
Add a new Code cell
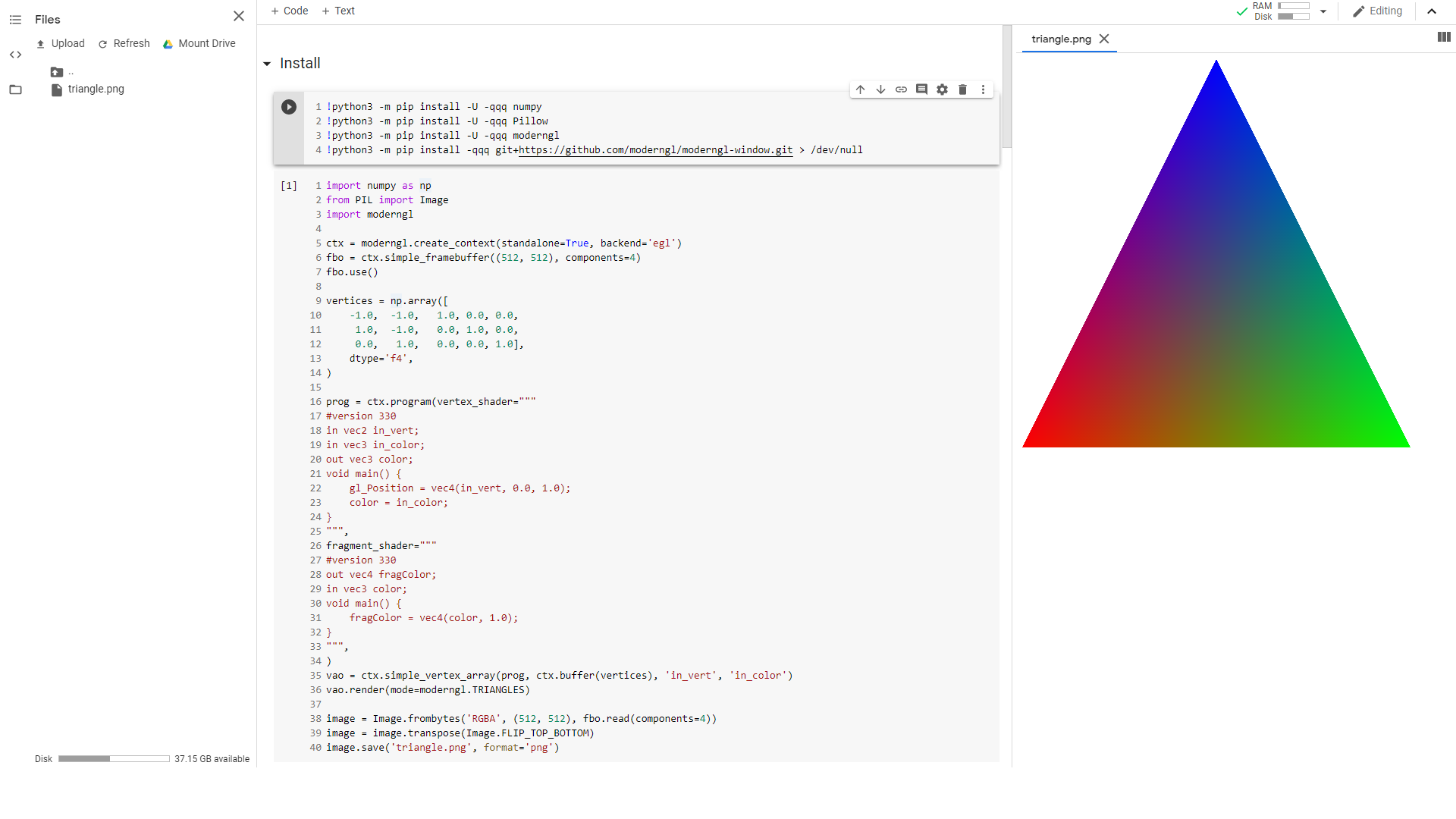click(x=289, y=11)
